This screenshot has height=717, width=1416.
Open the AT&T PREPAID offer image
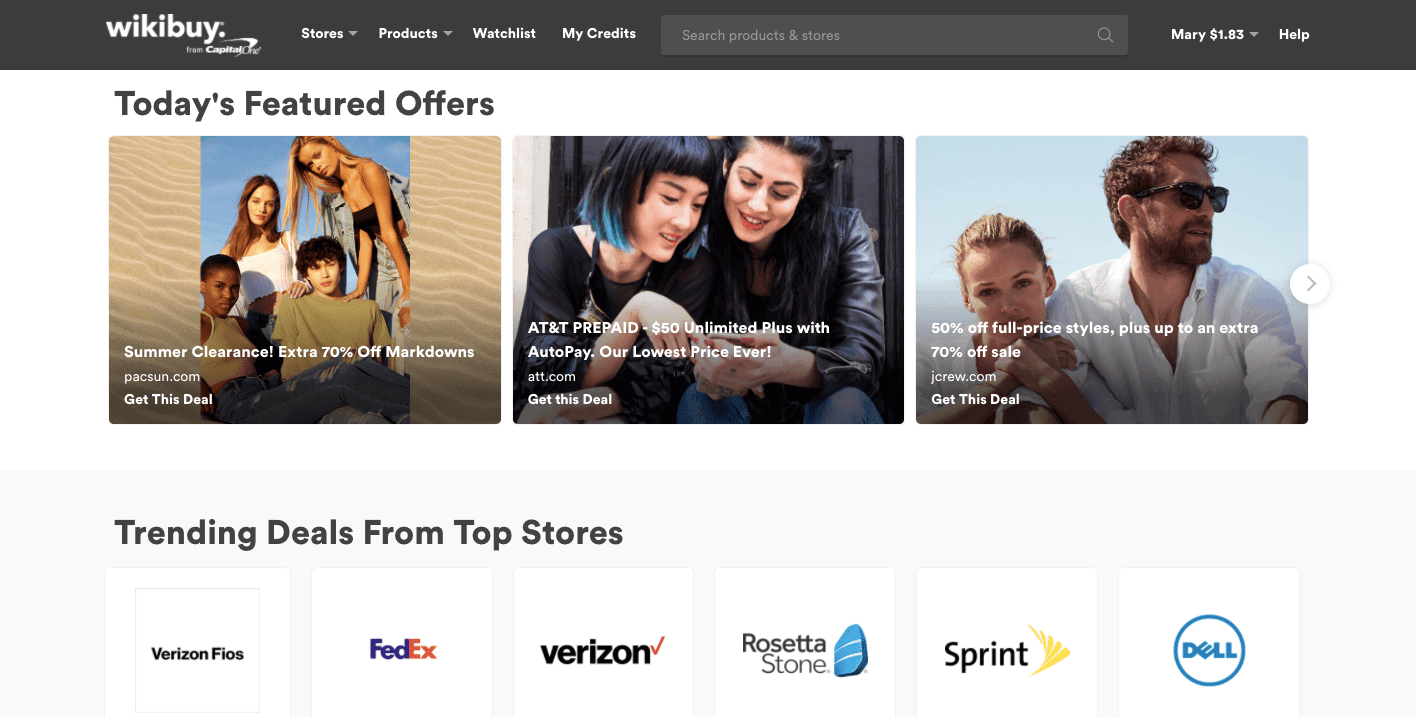tap(708, 280)
